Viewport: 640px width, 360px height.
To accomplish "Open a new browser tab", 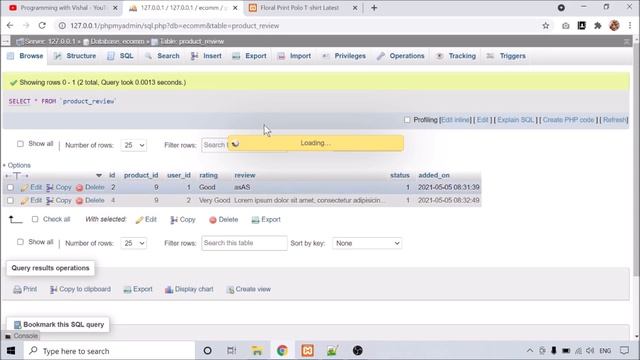I will point(374,8).
